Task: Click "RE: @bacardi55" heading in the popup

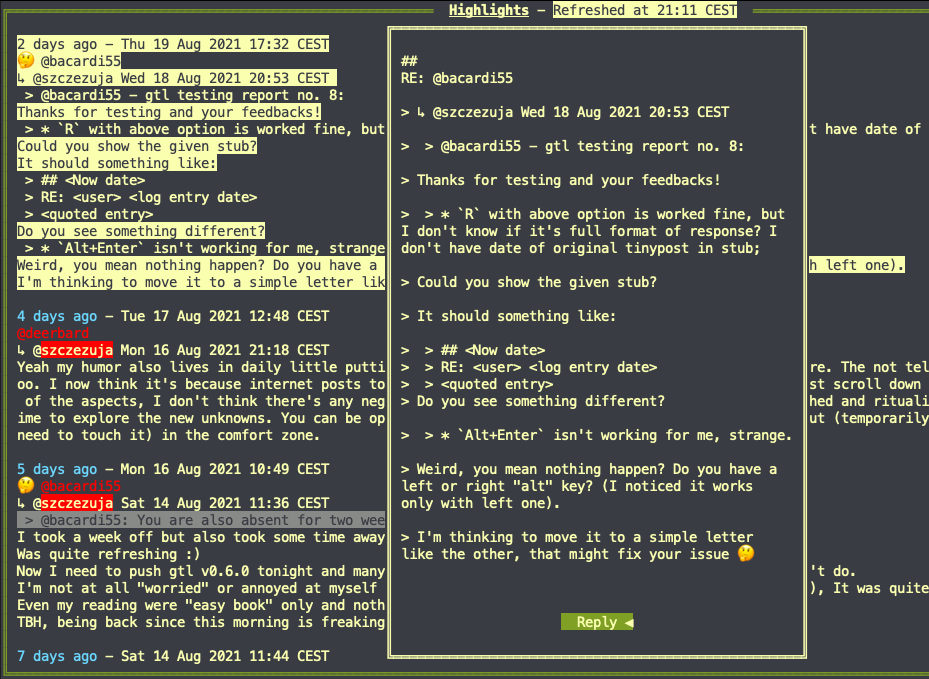Action: click(456, 78)
